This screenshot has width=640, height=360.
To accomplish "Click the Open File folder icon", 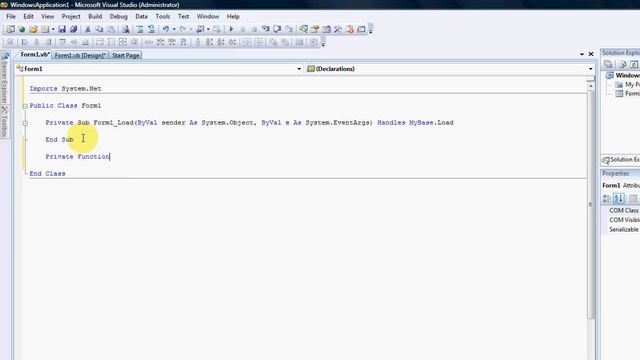I will pyautogui.click(x=33, y=29).
